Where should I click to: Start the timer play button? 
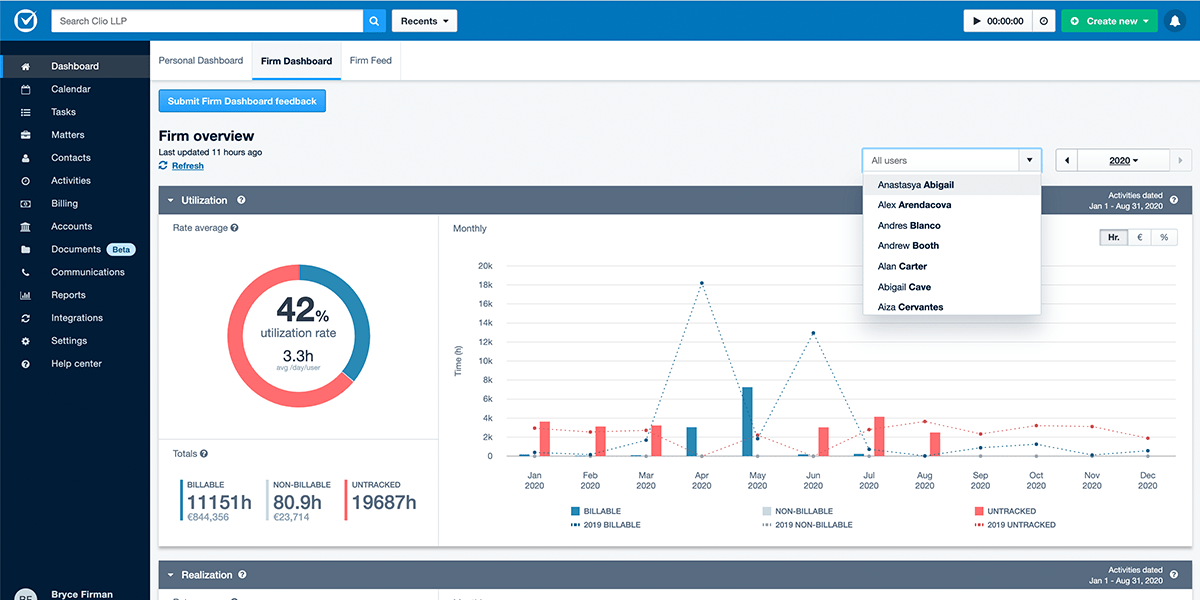tap(976, 21)
